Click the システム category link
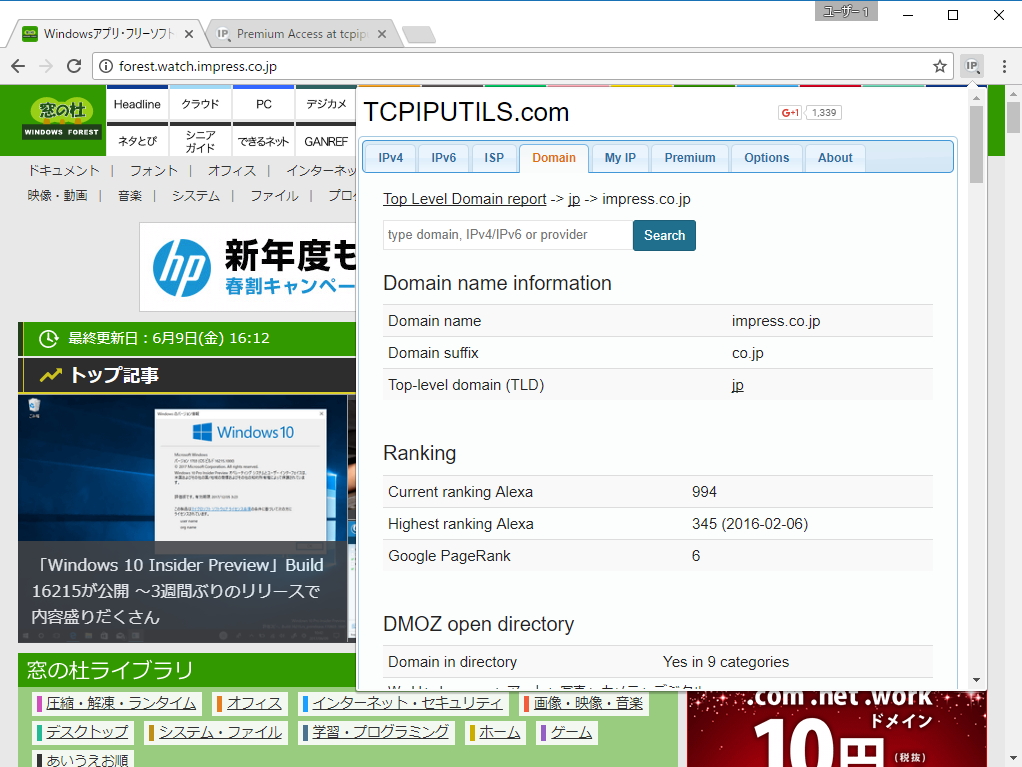This screenshot has width=1022, height=767. coord(196,195)
